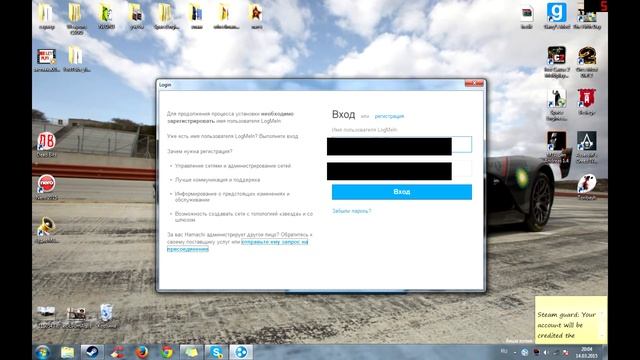Open the red C icon in taskbar
640x360 pixels.
coord(117,352)
